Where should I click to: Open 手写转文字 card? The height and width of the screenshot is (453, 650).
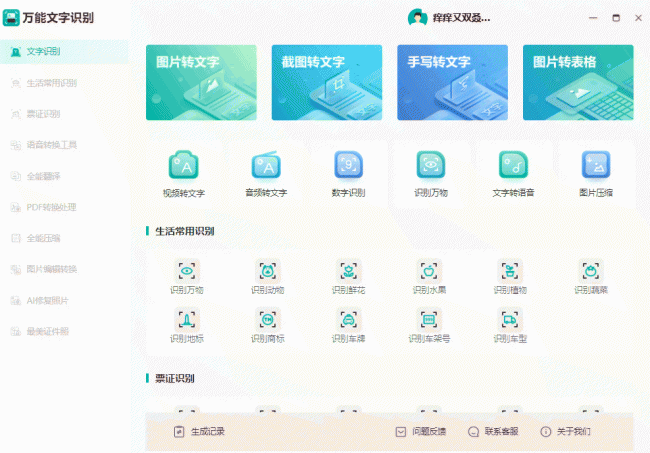click(x=452, y=82)
